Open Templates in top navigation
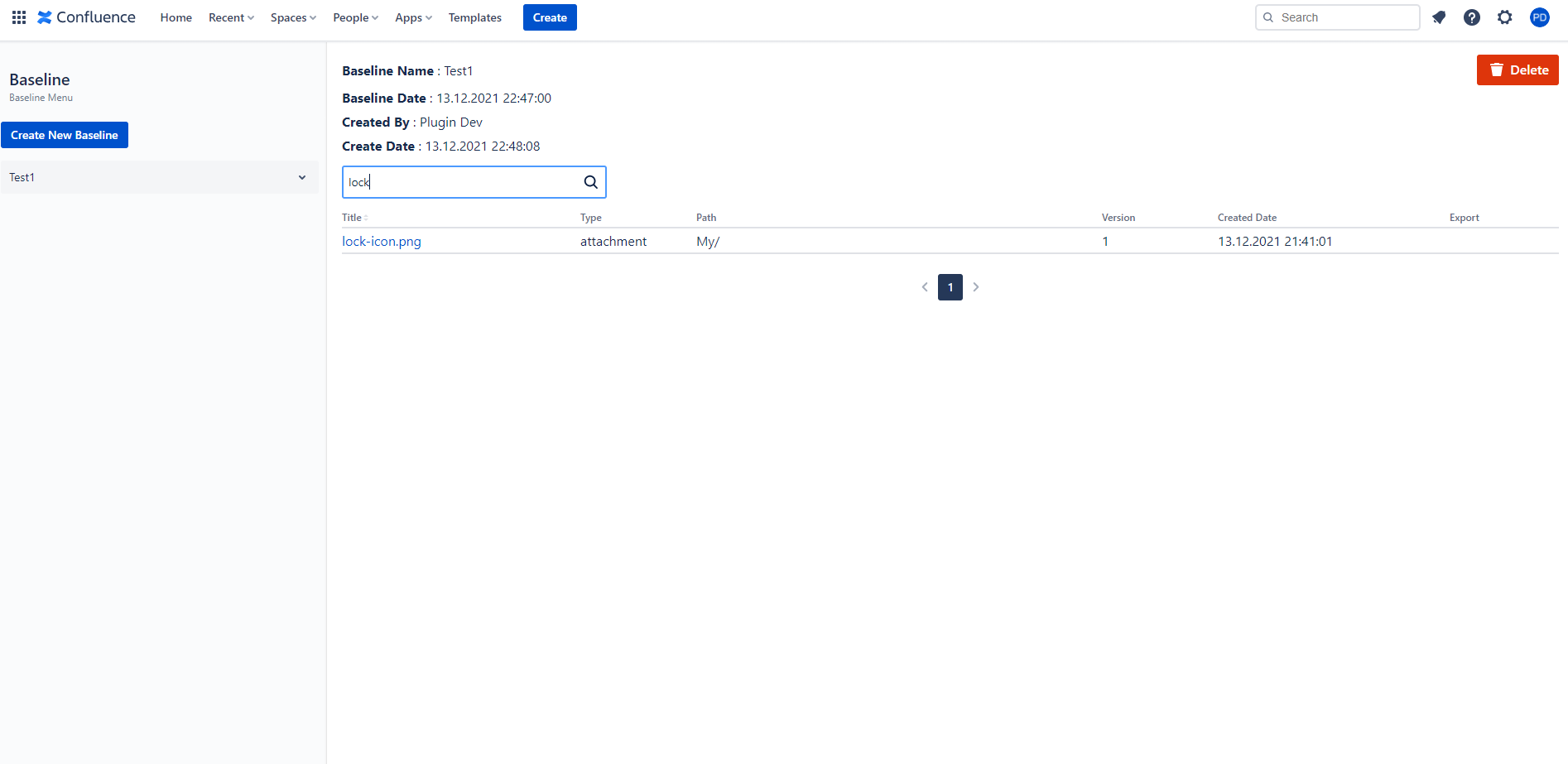 (475, 17)
